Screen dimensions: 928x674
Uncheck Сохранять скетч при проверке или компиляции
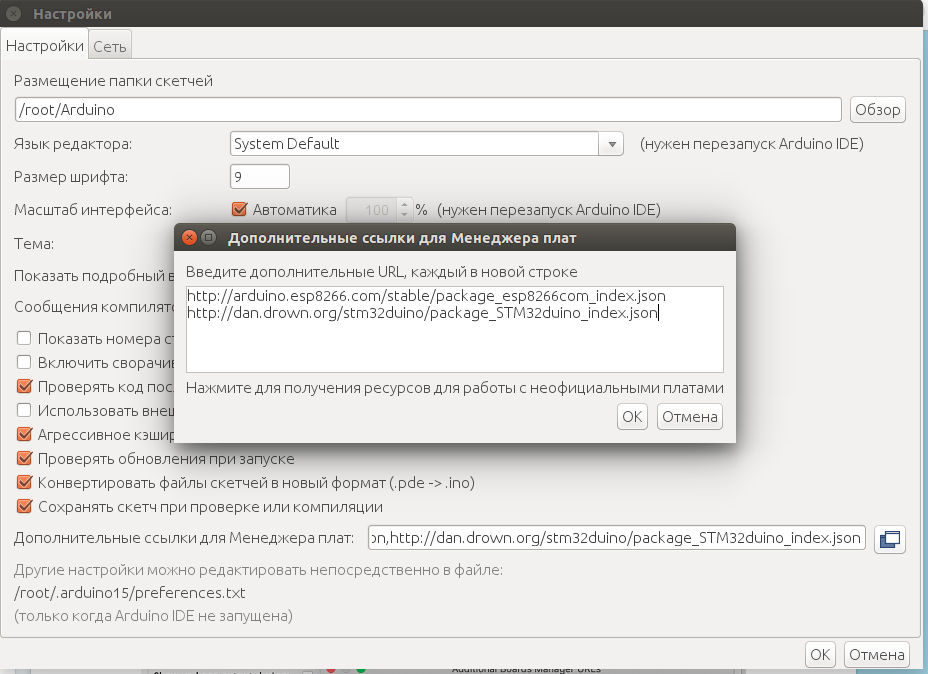[24, 506]
